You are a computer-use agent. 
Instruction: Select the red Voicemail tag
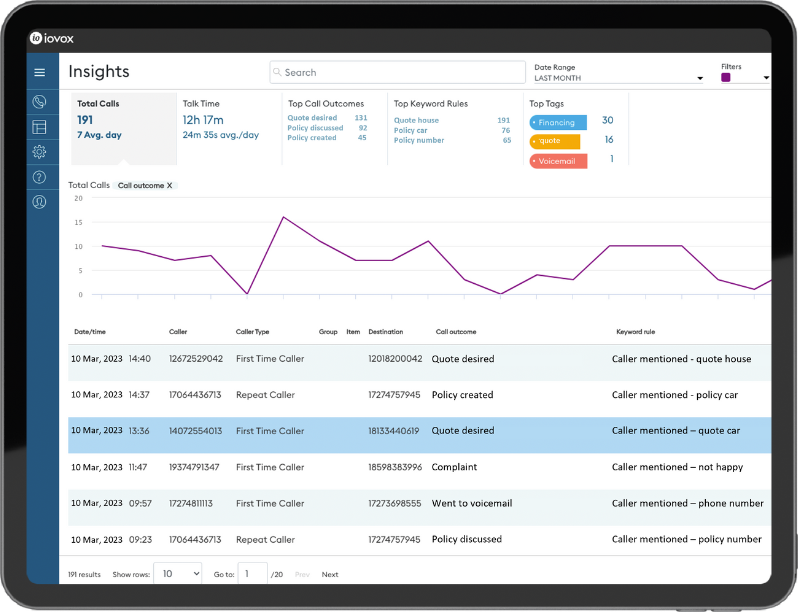558,160
